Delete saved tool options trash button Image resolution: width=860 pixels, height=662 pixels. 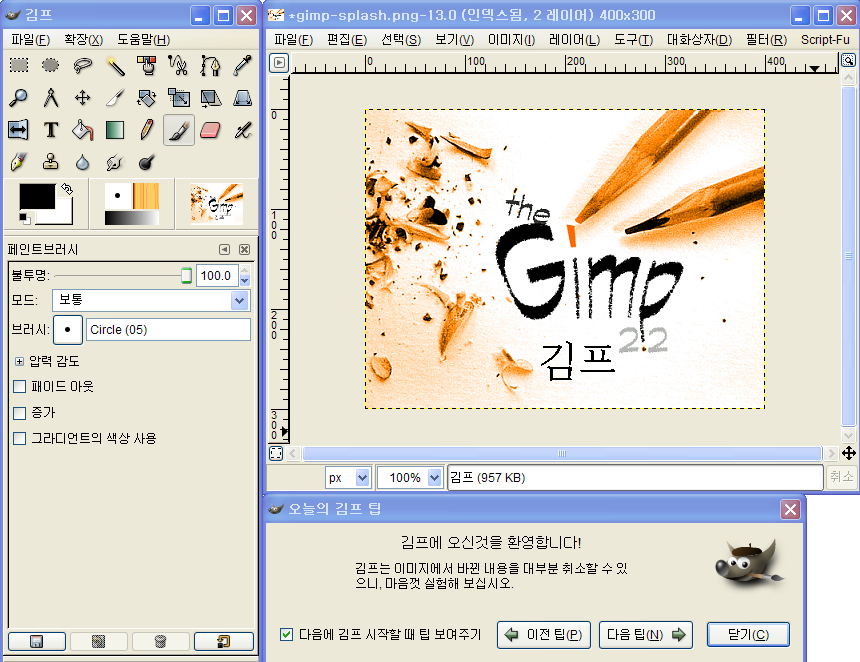161,641
